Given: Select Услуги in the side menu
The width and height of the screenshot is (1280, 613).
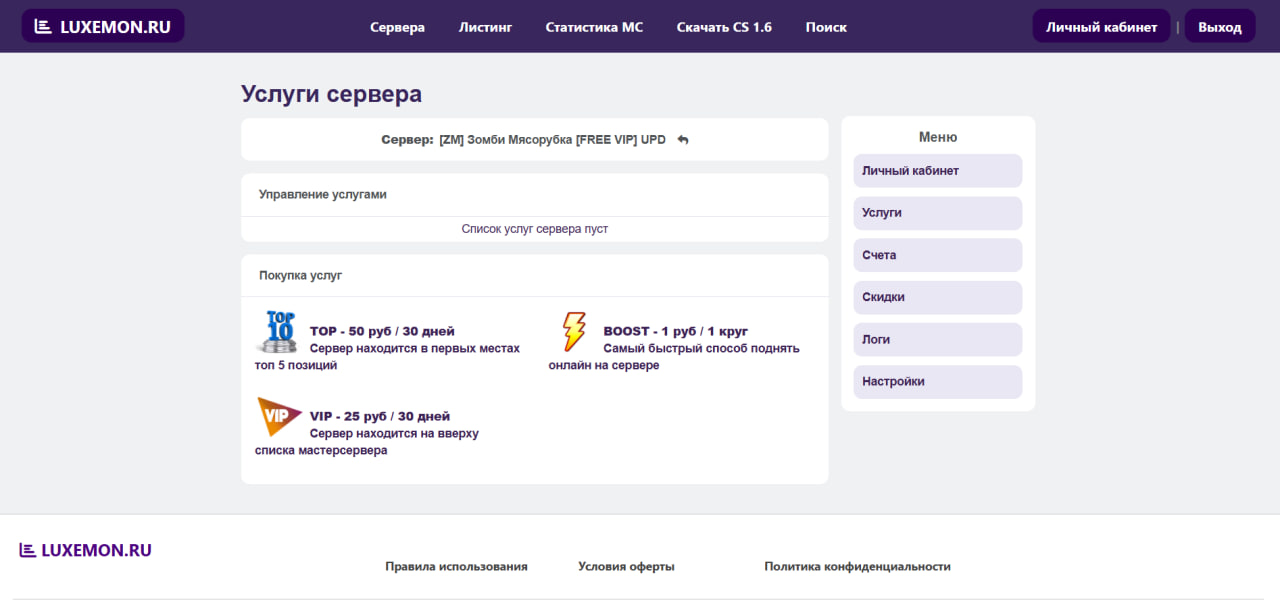Looking at the screenshot, I should [937, 213].
